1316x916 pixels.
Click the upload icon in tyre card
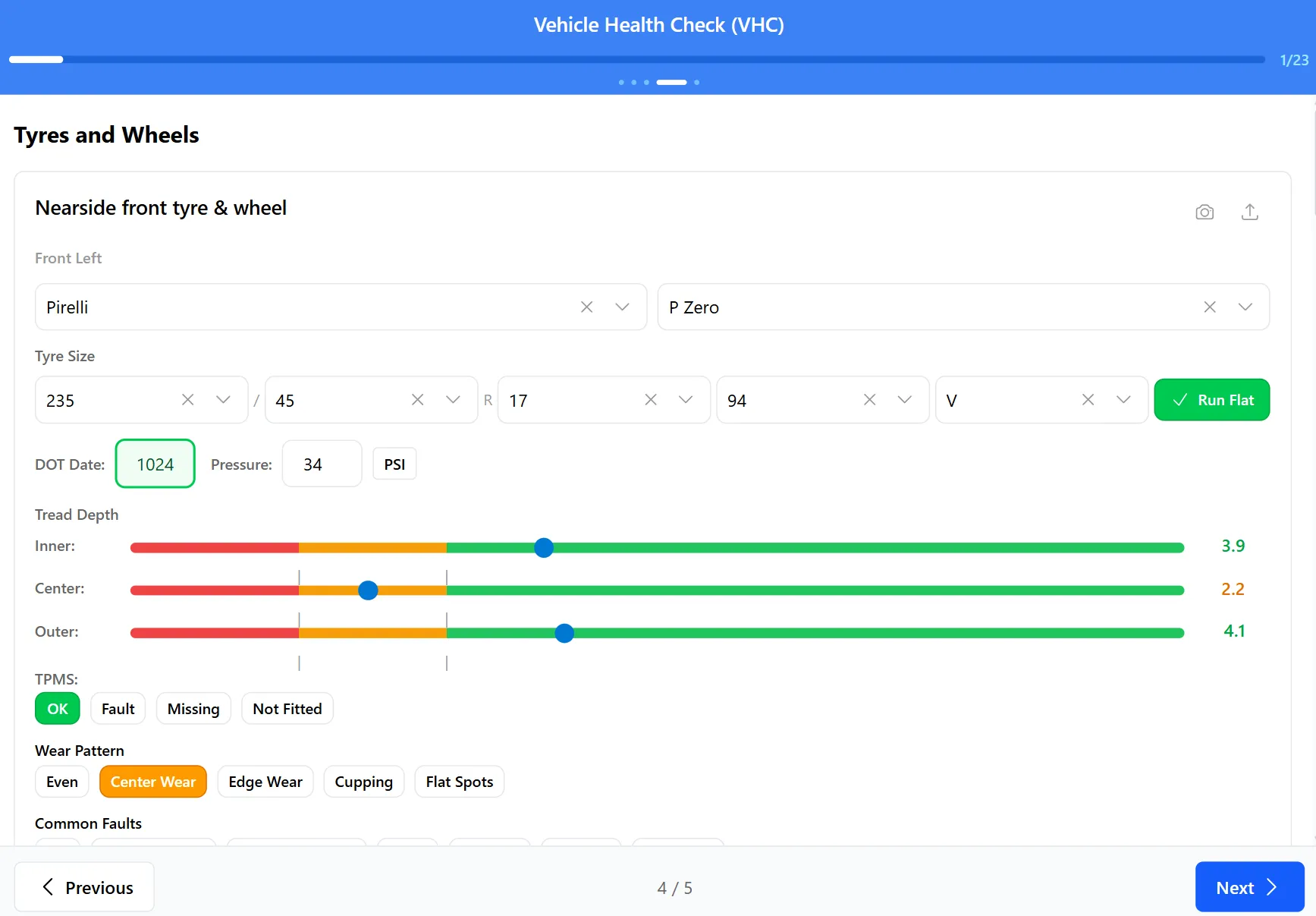[1249, 212]
